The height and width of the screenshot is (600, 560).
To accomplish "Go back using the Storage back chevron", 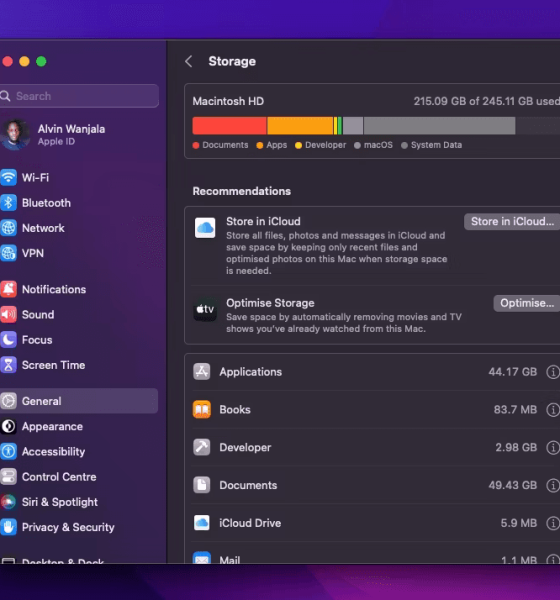I will 189,61.
